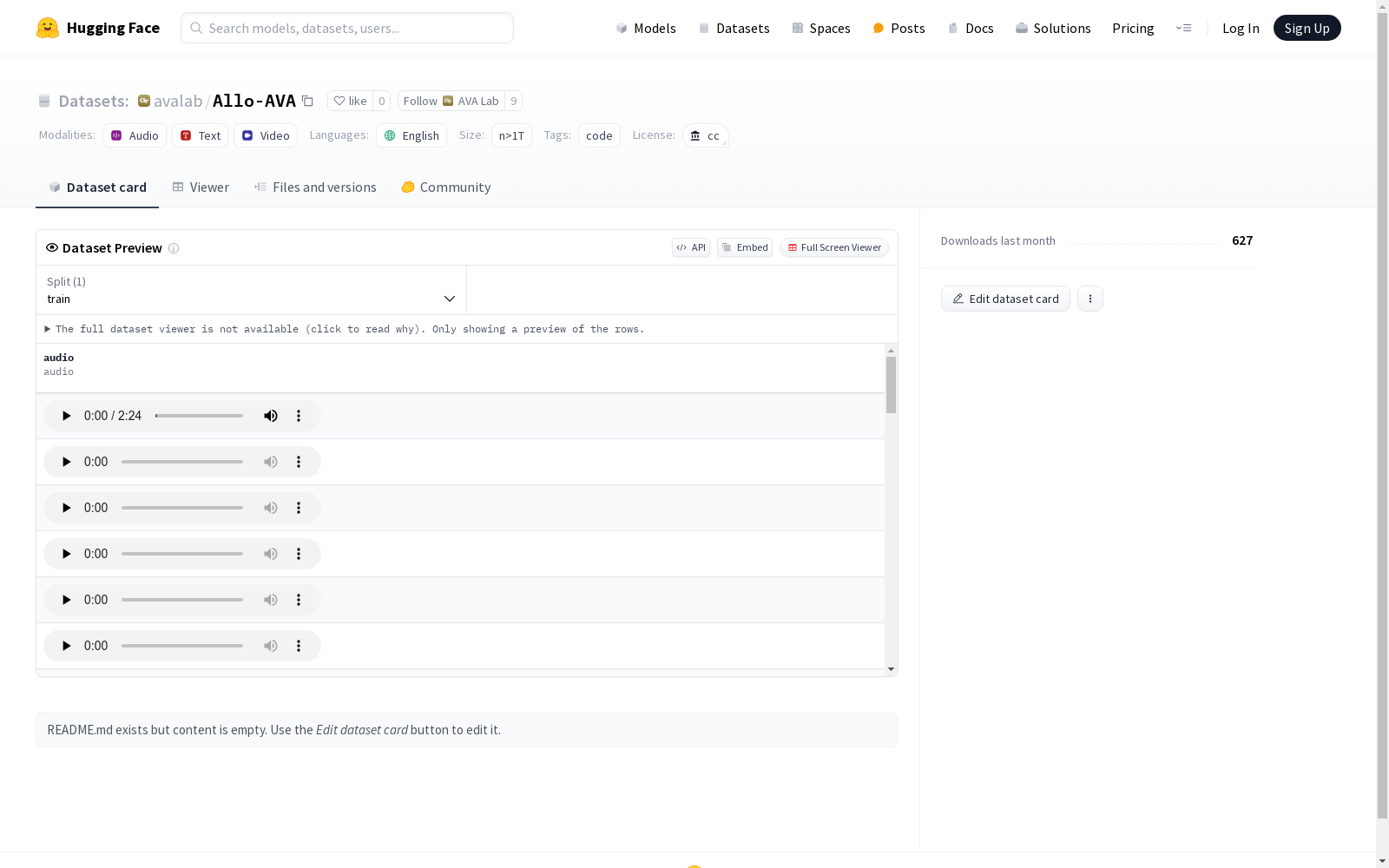The height and width of the screenshot is (868, 1389).
Task: Follow the AVA Lab organization
Action: (451, 101)
